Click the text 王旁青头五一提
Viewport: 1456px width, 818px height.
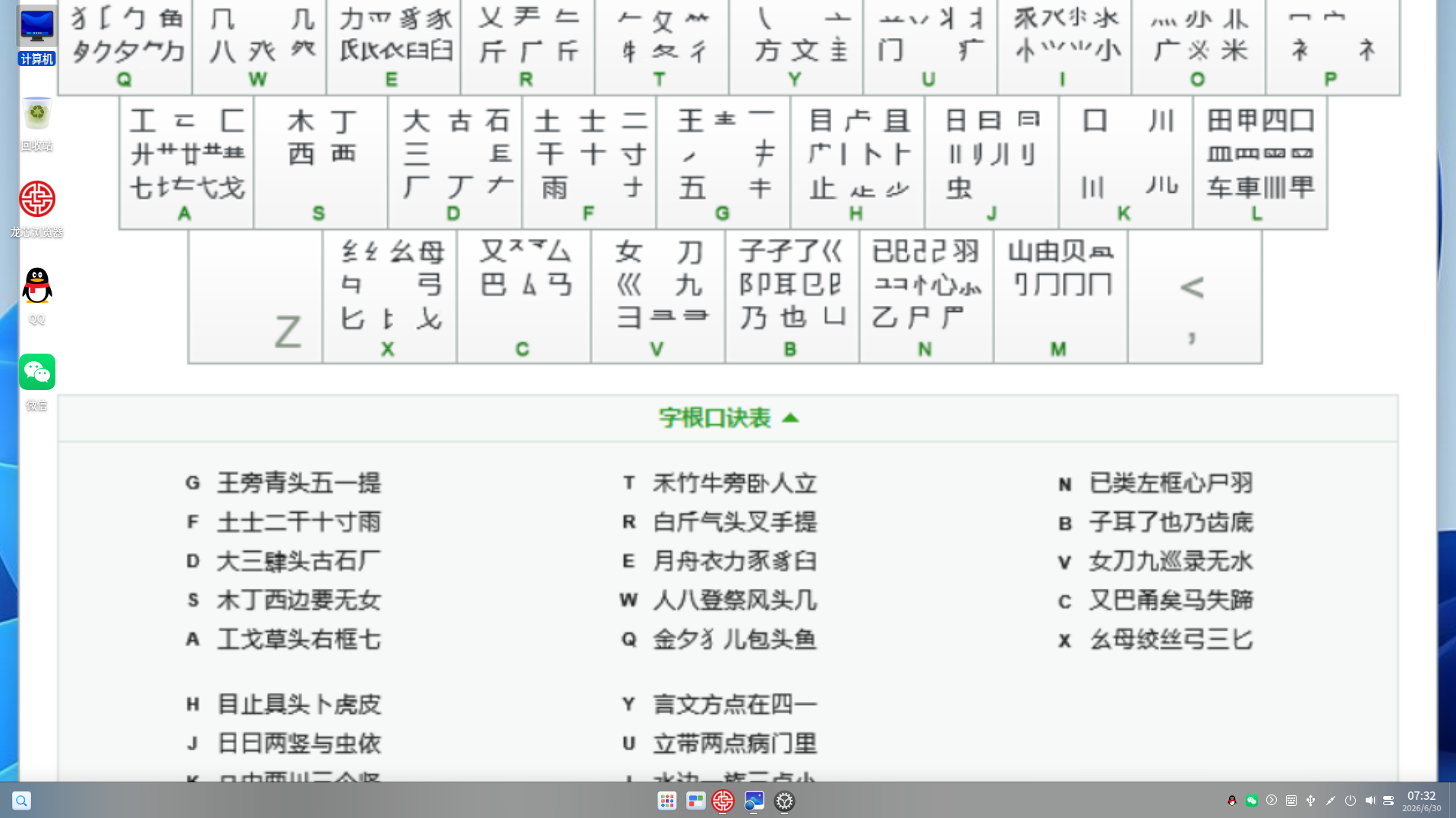click(x=299, y=483)
